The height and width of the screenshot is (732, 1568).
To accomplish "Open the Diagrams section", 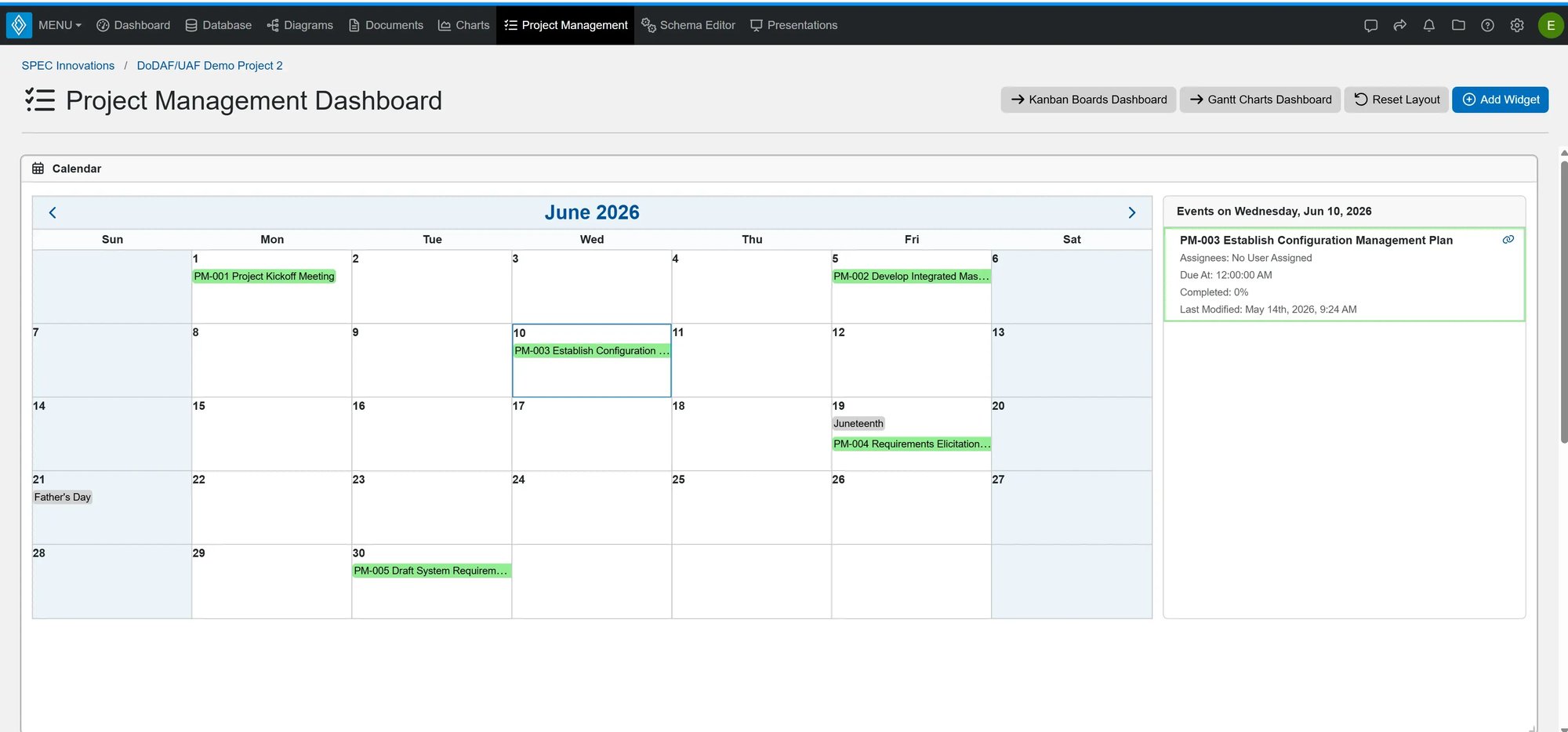I will (x=299, y=25).
